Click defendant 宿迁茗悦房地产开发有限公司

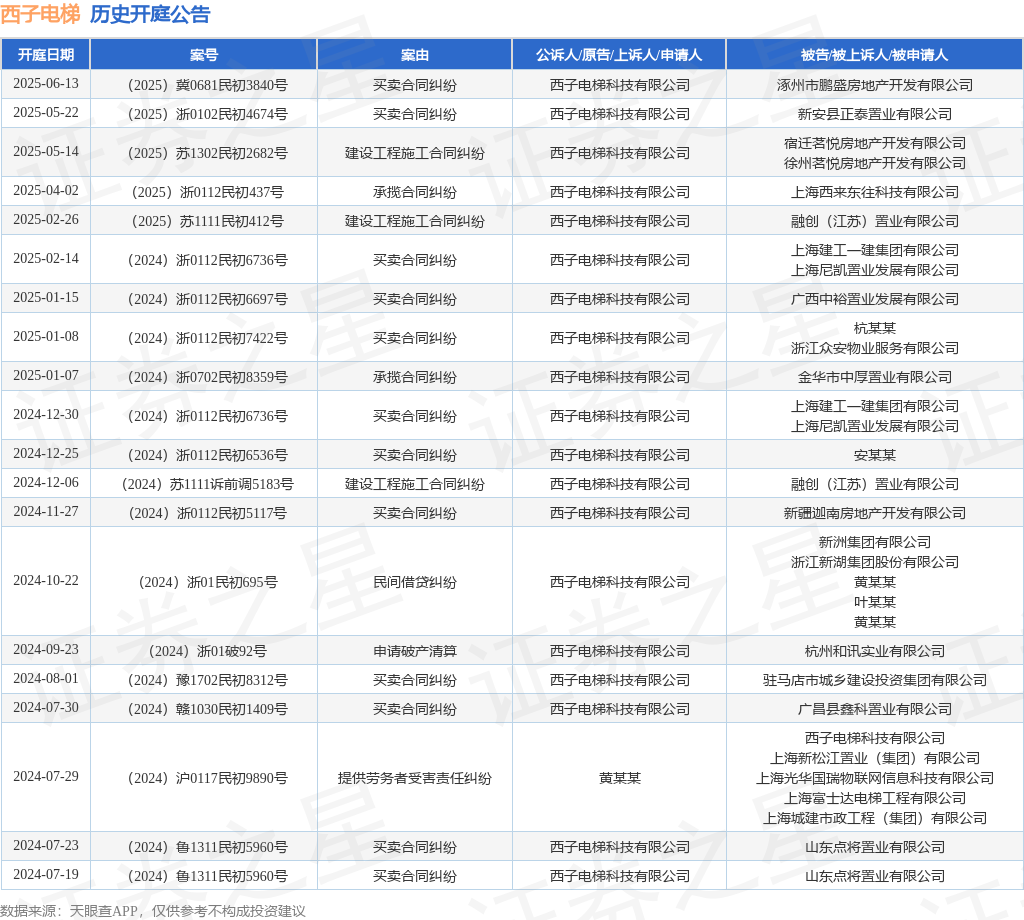click(874, 143)
